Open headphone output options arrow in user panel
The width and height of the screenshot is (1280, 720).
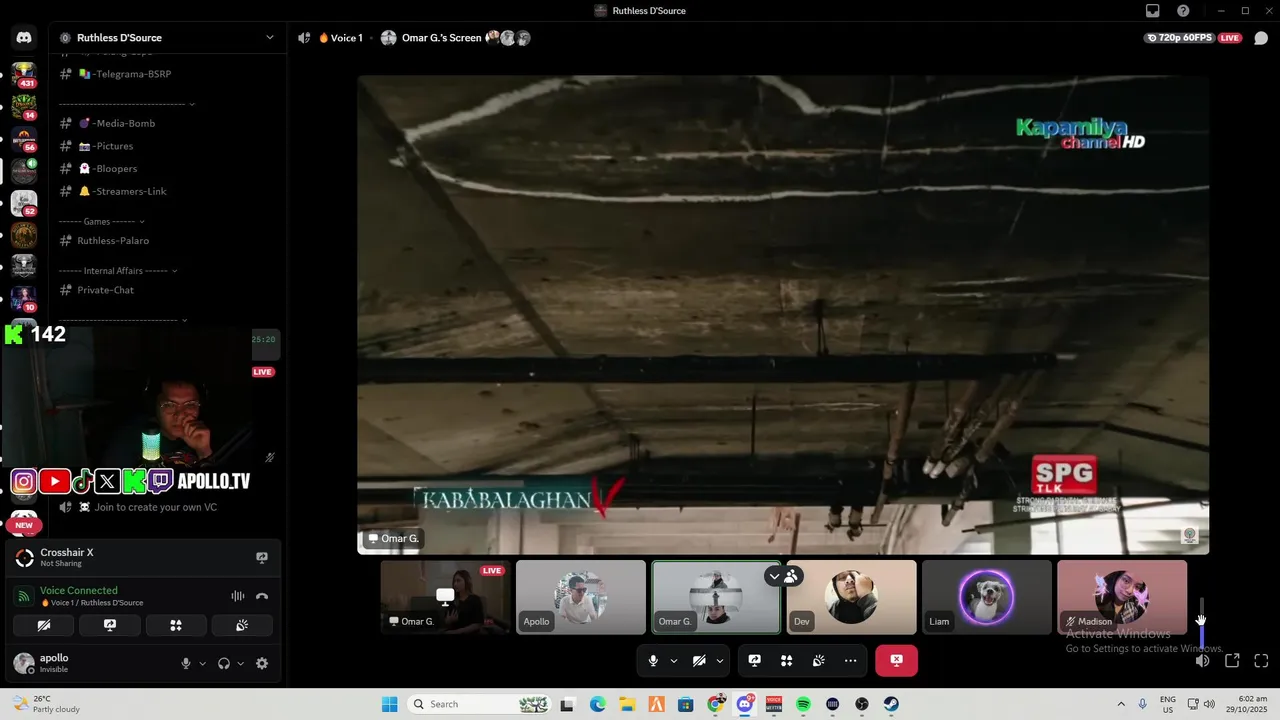click(240, 663)
